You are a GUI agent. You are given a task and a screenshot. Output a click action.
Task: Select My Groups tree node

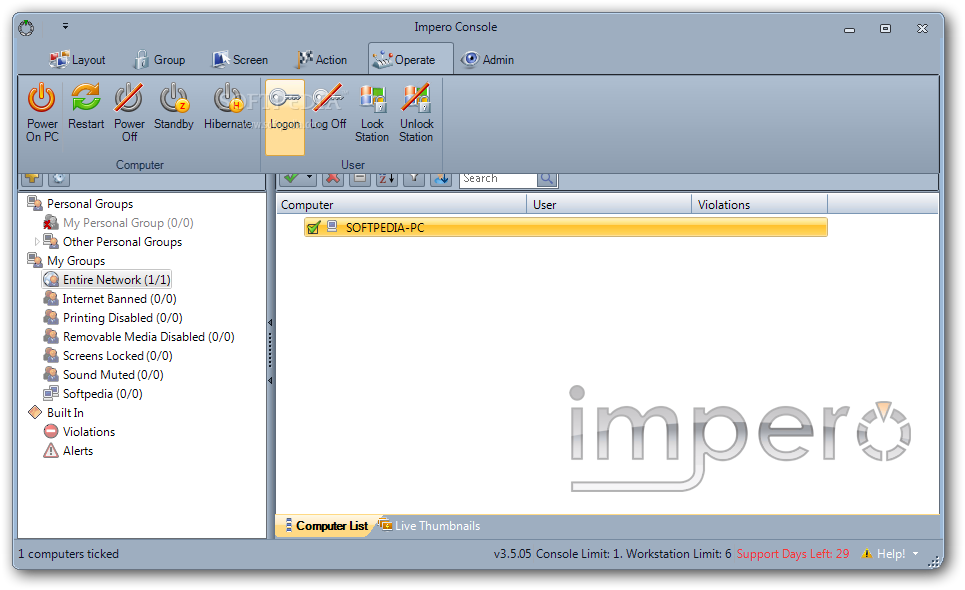click(76, 261)
